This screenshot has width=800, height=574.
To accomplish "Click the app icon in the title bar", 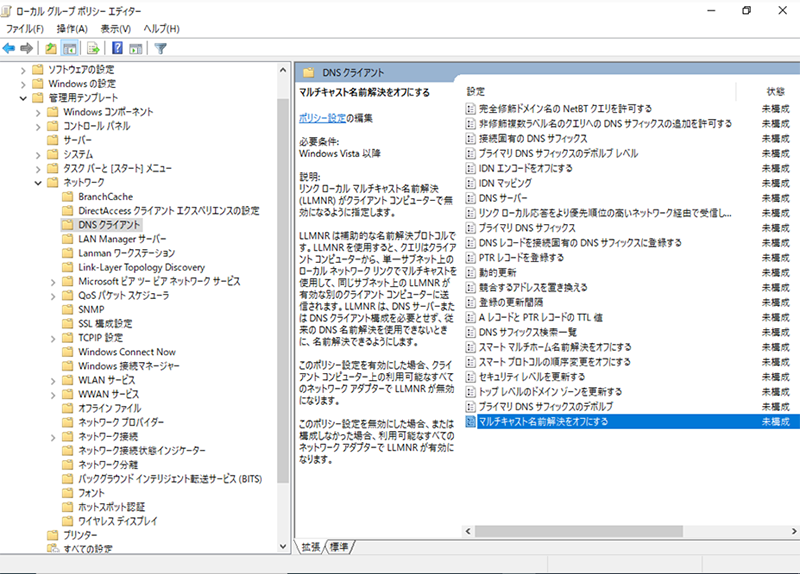I will [x=7, y=11].
